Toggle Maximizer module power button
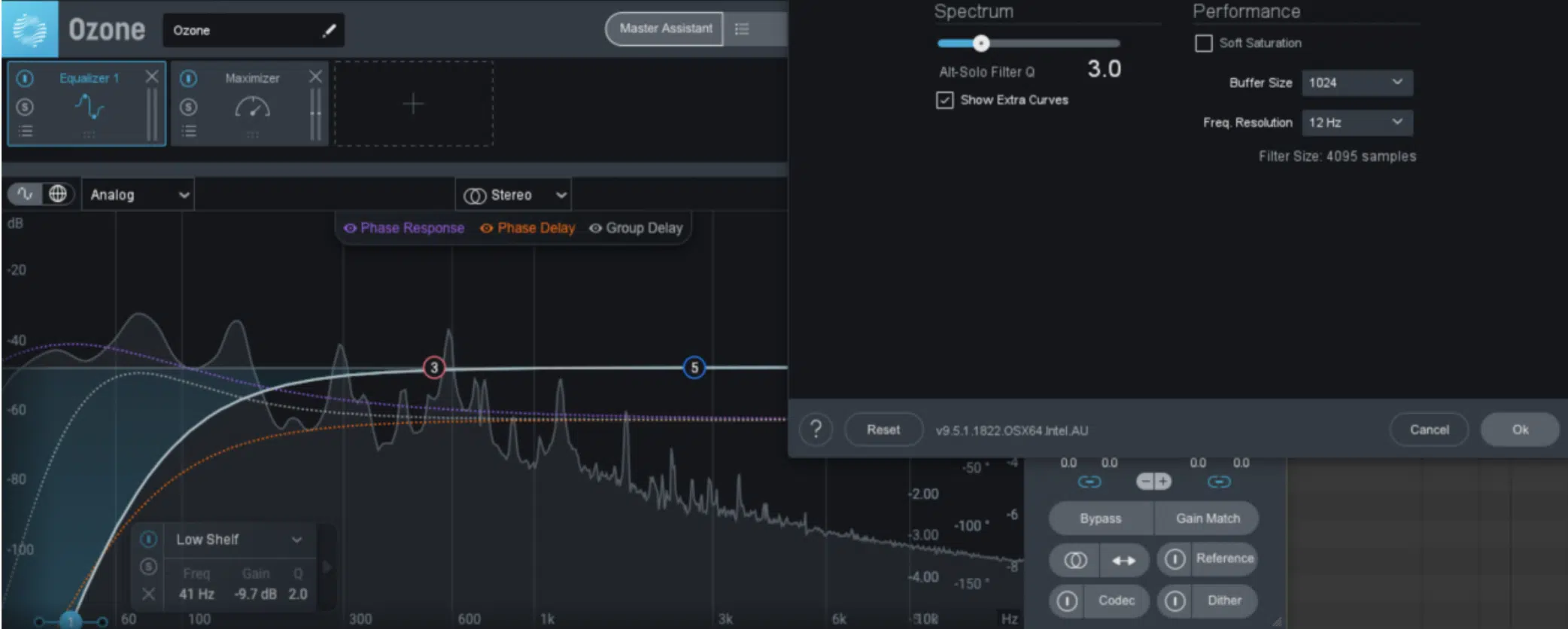This screenshot has height=629, width=1568. coord(189,78)
